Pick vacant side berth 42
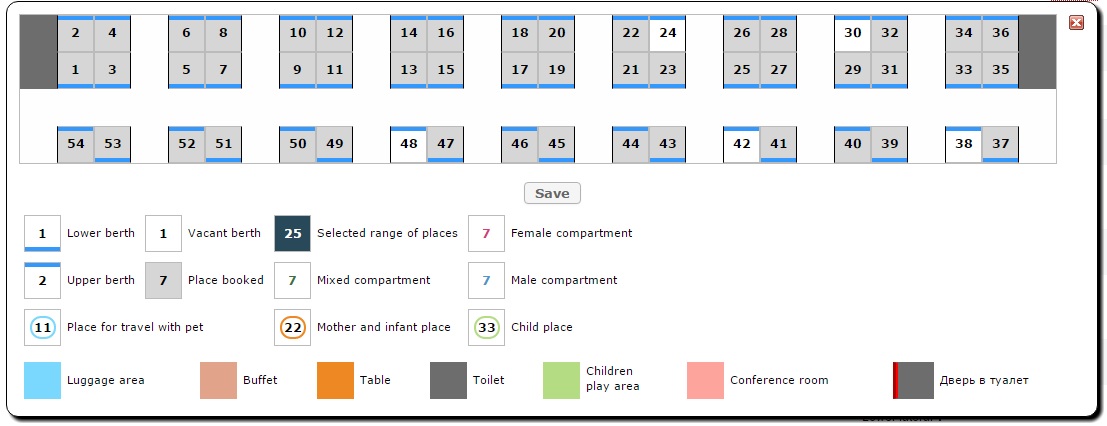This screenshot has width=1107, height=426. pyautogui.click(x=741, y=144)
